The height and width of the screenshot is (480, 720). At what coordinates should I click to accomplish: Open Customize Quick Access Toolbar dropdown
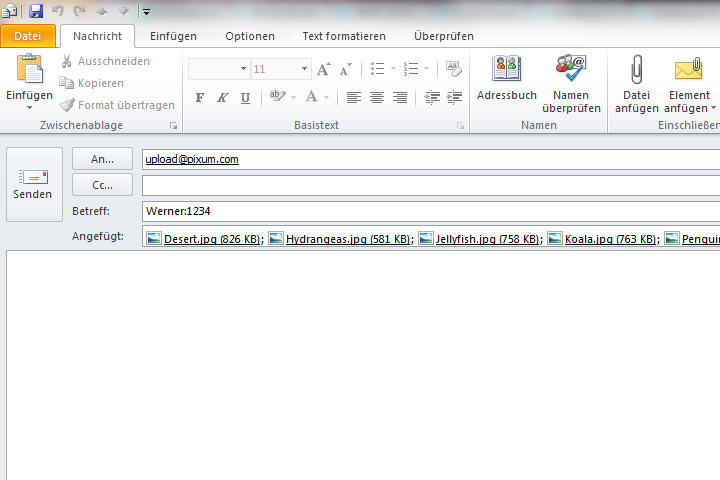pos(146,11)
